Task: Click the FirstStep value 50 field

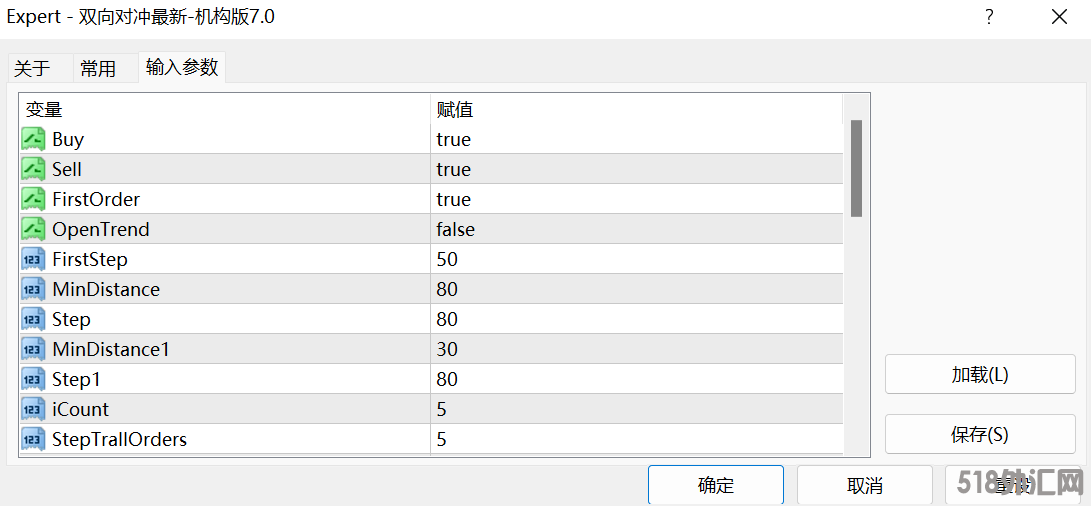Action: [447, 259]
